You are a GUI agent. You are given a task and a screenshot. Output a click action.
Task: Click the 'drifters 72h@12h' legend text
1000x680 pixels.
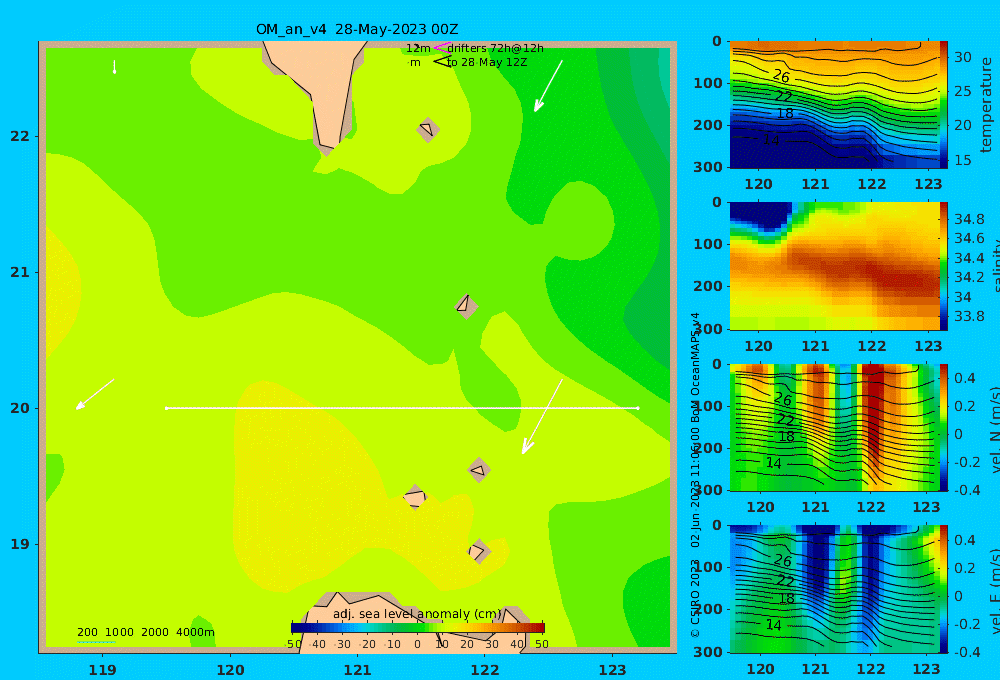point(495,48)
